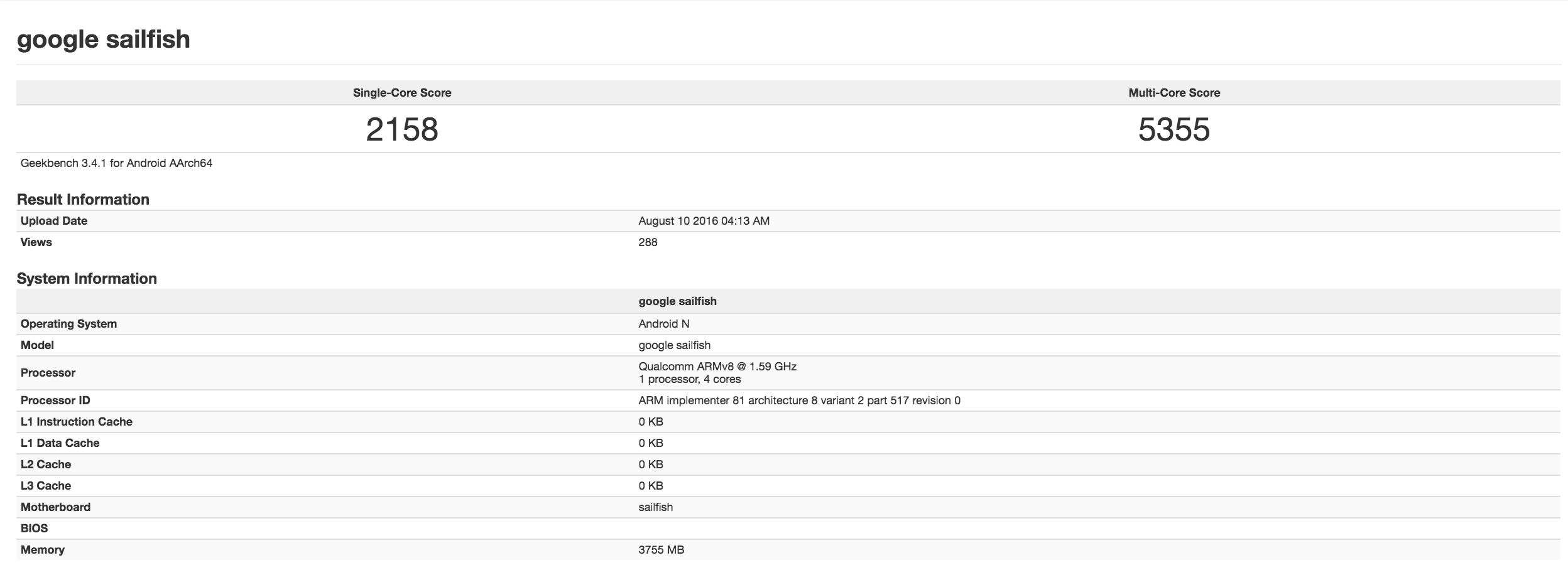1568x575 pixels.
Task: Select the views count 288
Action: [648, 242]
